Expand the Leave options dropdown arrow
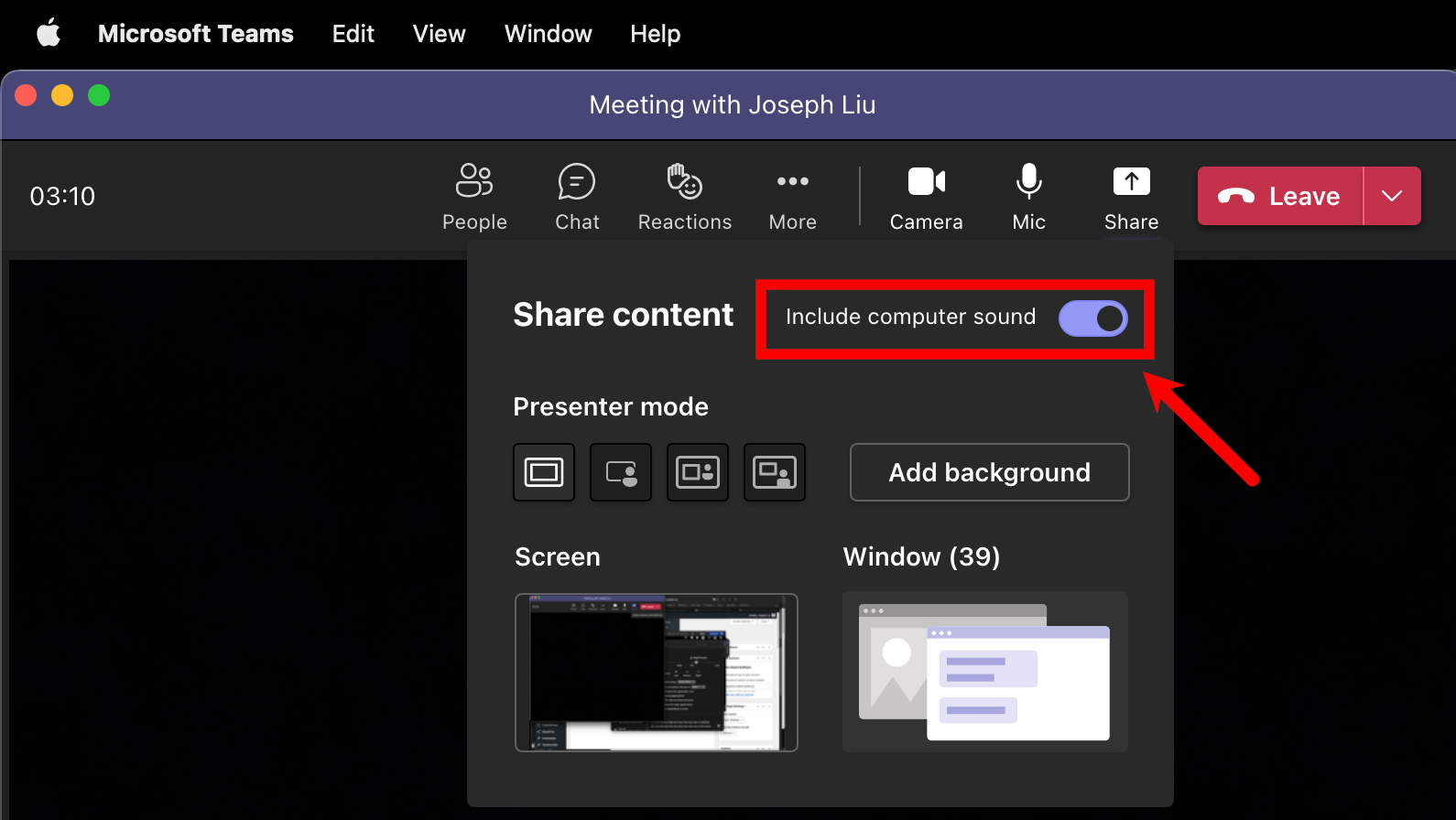This screenshot has height=820, width=1456. [1393, 196]
